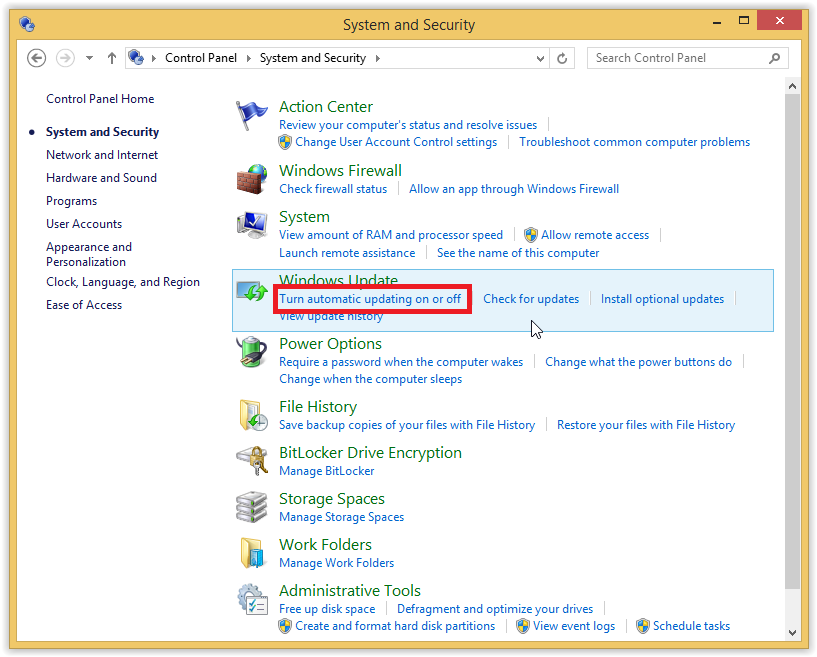
Task: Open Appearance and Personalization category
Action: coord(89,254)
